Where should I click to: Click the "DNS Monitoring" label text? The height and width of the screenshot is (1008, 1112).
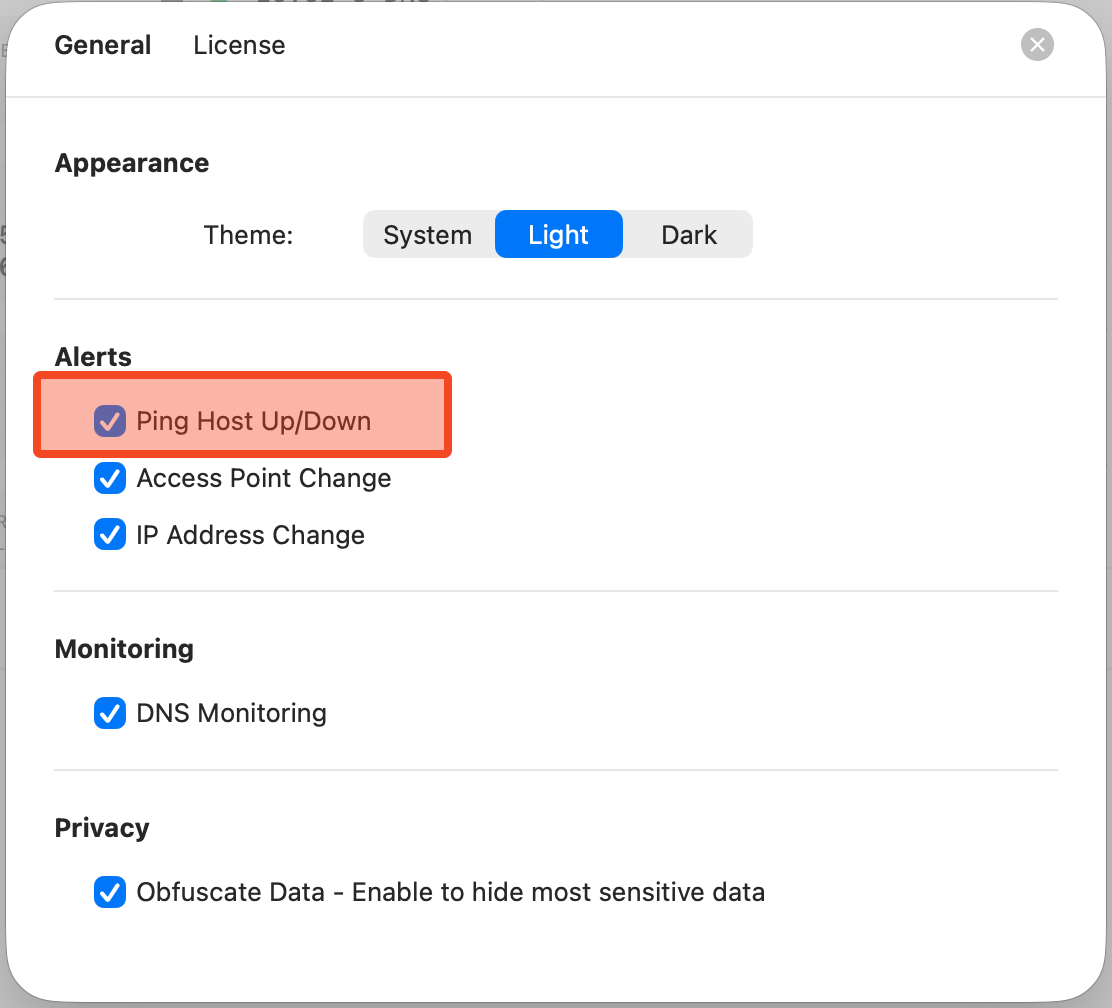(232, 713)
